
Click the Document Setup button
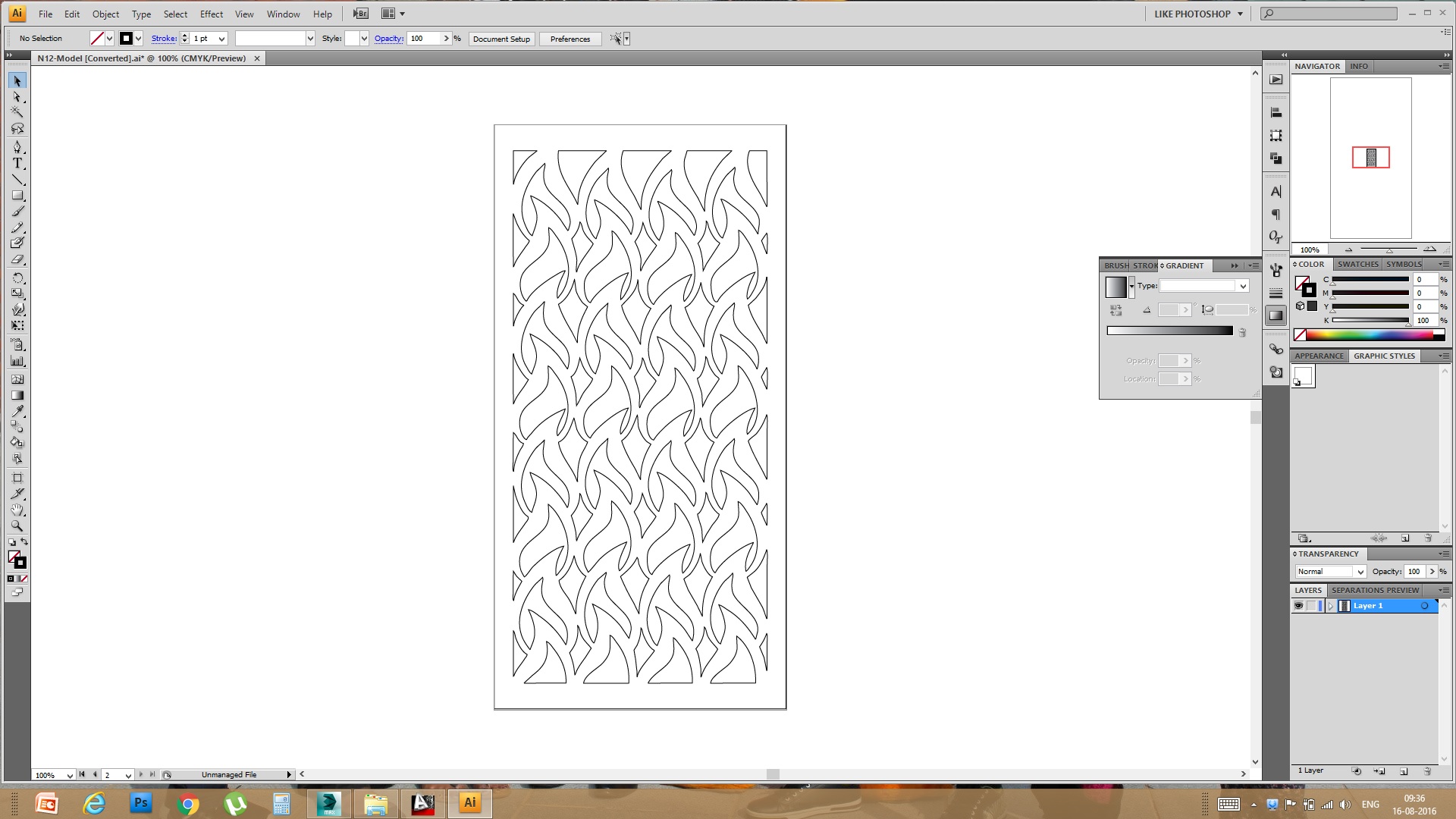pyautogui.click(x=501, y=39)
